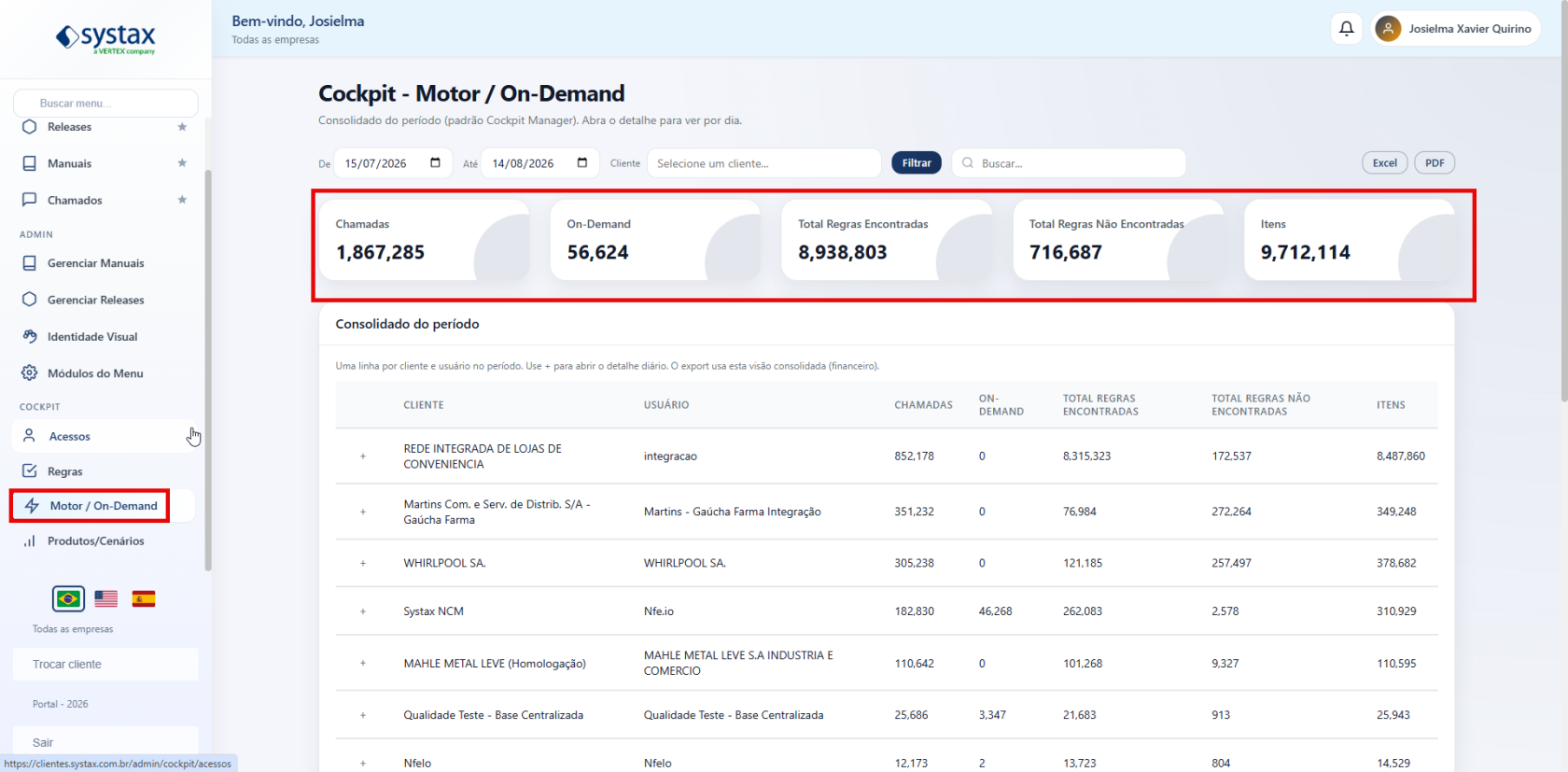The image size is (1568, 772).
Task: Open the notifications bell
Action: click(x=1347, y=29)
